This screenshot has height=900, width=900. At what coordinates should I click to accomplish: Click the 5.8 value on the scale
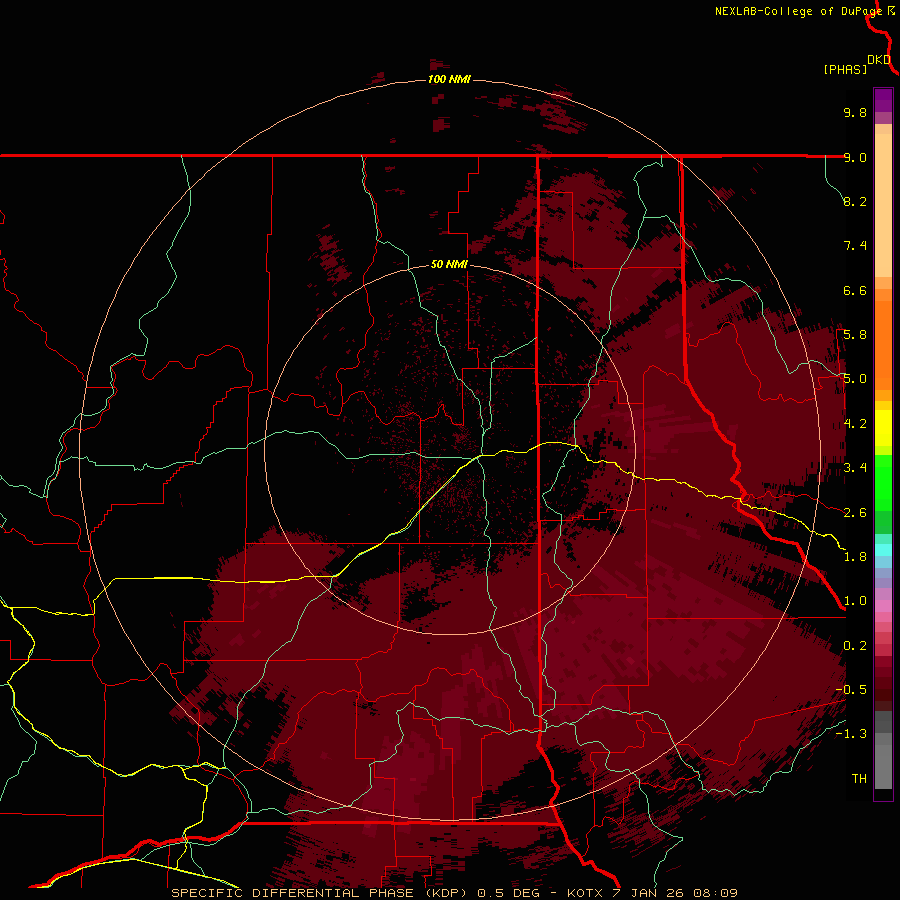855,335
